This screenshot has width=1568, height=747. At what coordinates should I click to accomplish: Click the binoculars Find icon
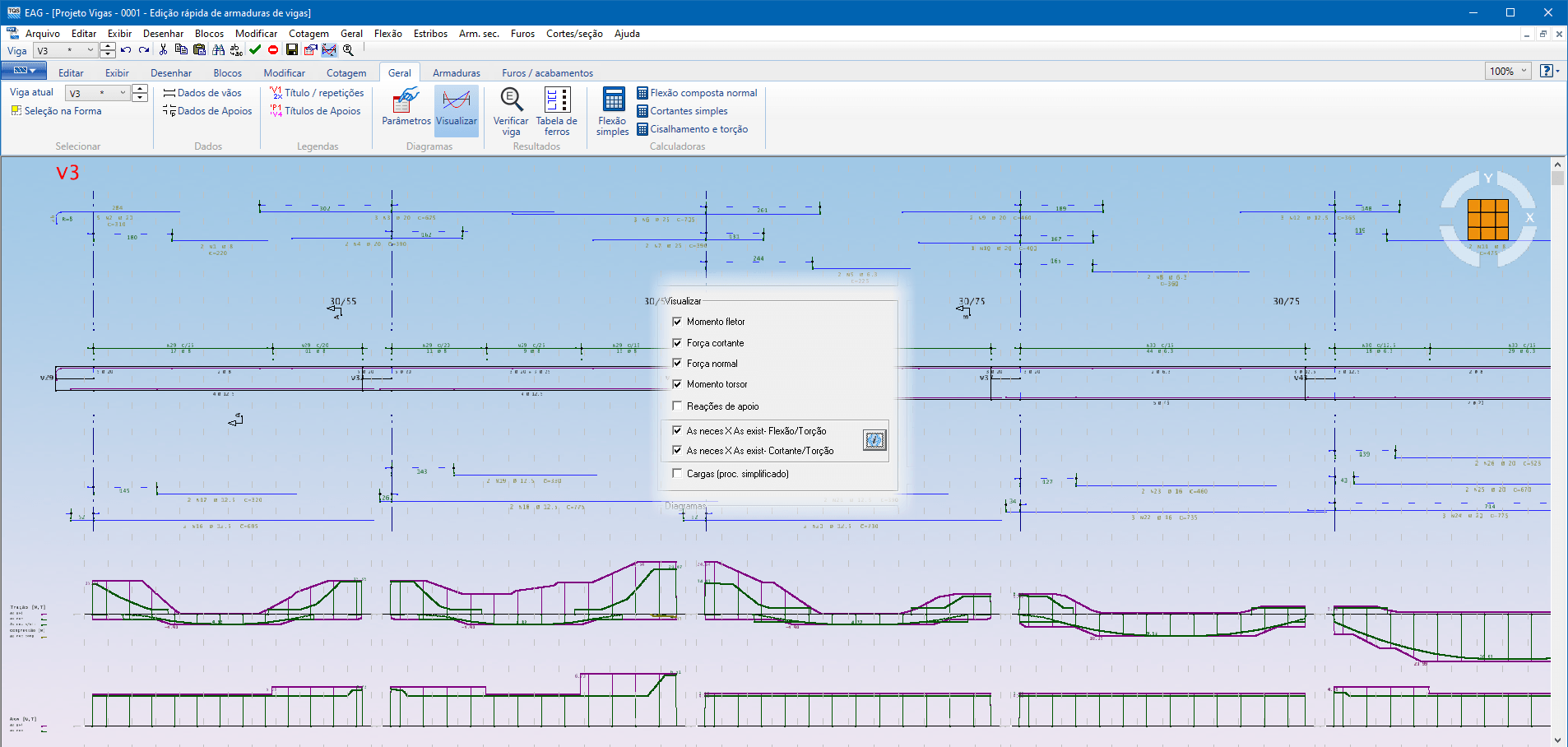[x=219, y=50]
